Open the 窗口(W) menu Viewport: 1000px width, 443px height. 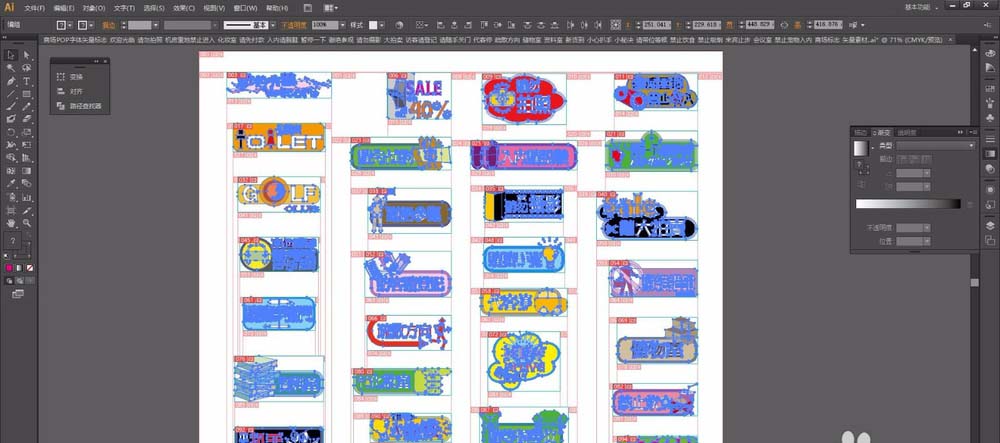coord(245,8)
